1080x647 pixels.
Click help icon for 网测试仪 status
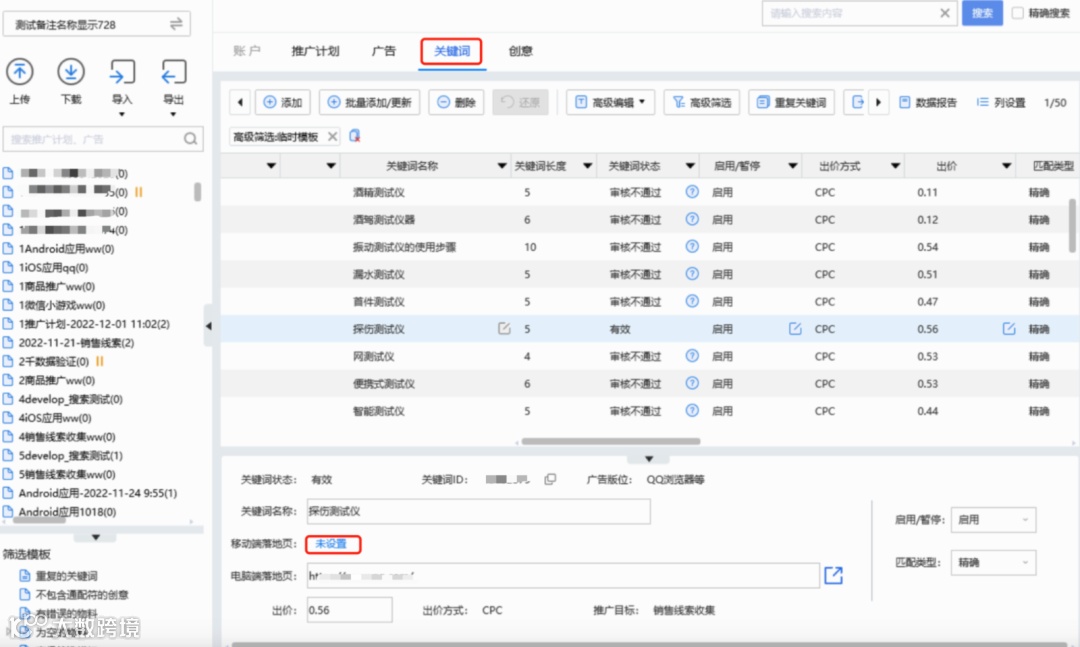pos(692,356)
